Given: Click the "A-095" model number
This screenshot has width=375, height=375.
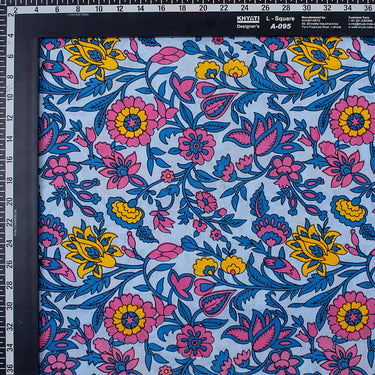Looking at the screenshot, I should pyautogui.click(x=281, y=26).
